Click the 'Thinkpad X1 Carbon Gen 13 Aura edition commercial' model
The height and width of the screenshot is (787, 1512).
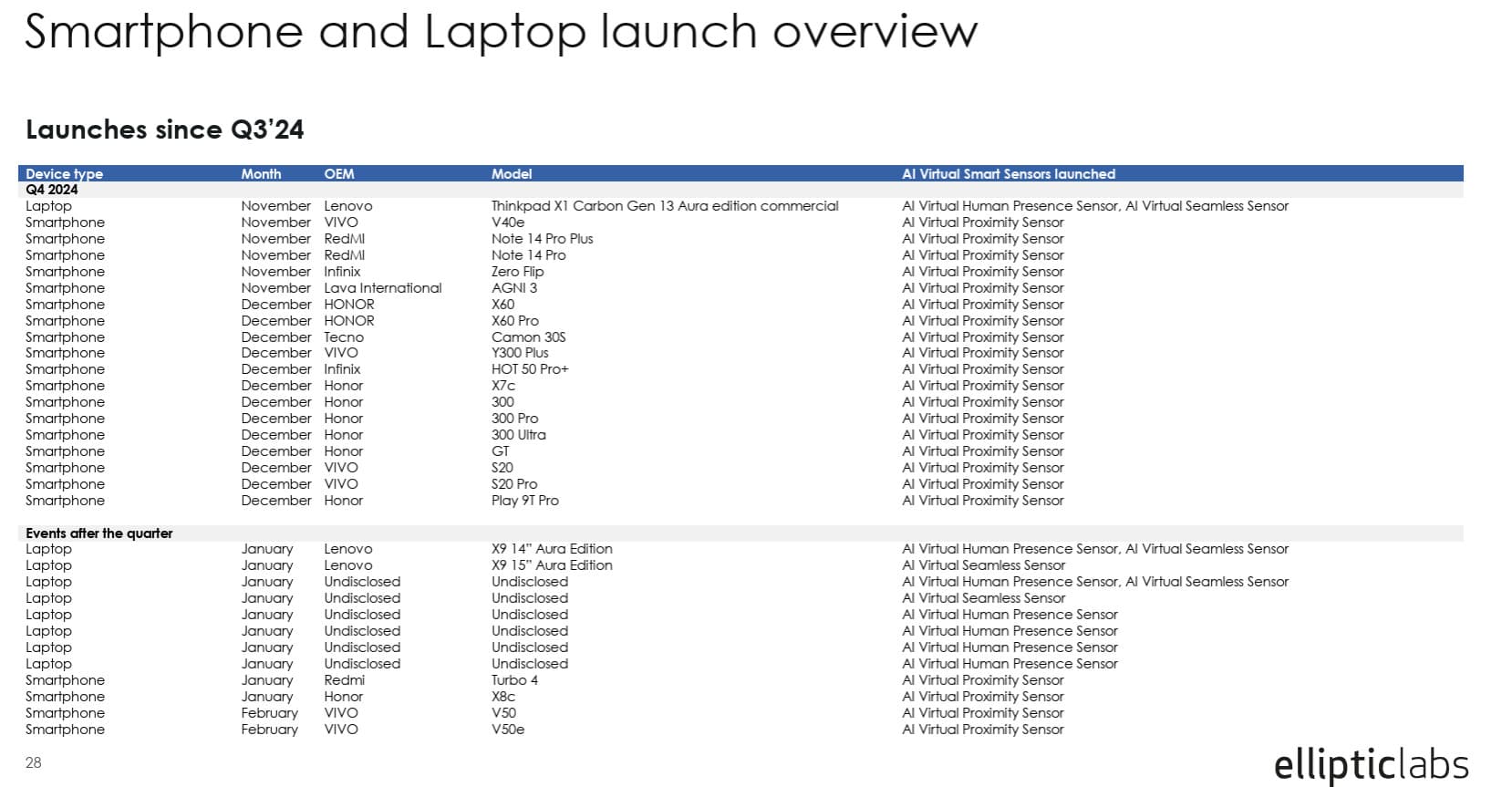pyautogui.click(x=665, y=206)
